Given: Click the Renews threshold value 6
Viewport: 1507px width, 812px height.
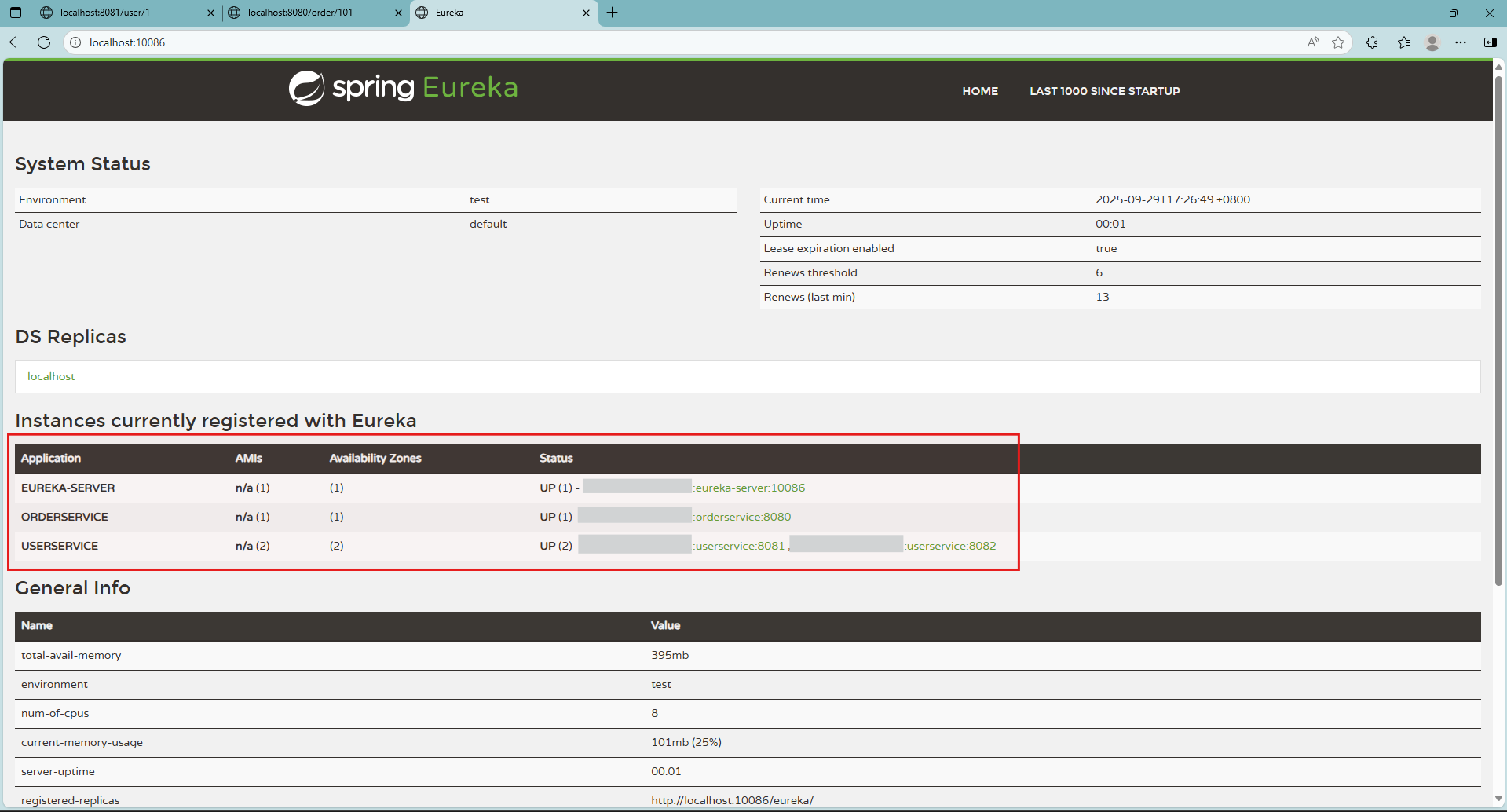Looking at the screenshot, I should [x=1099, y=272].
